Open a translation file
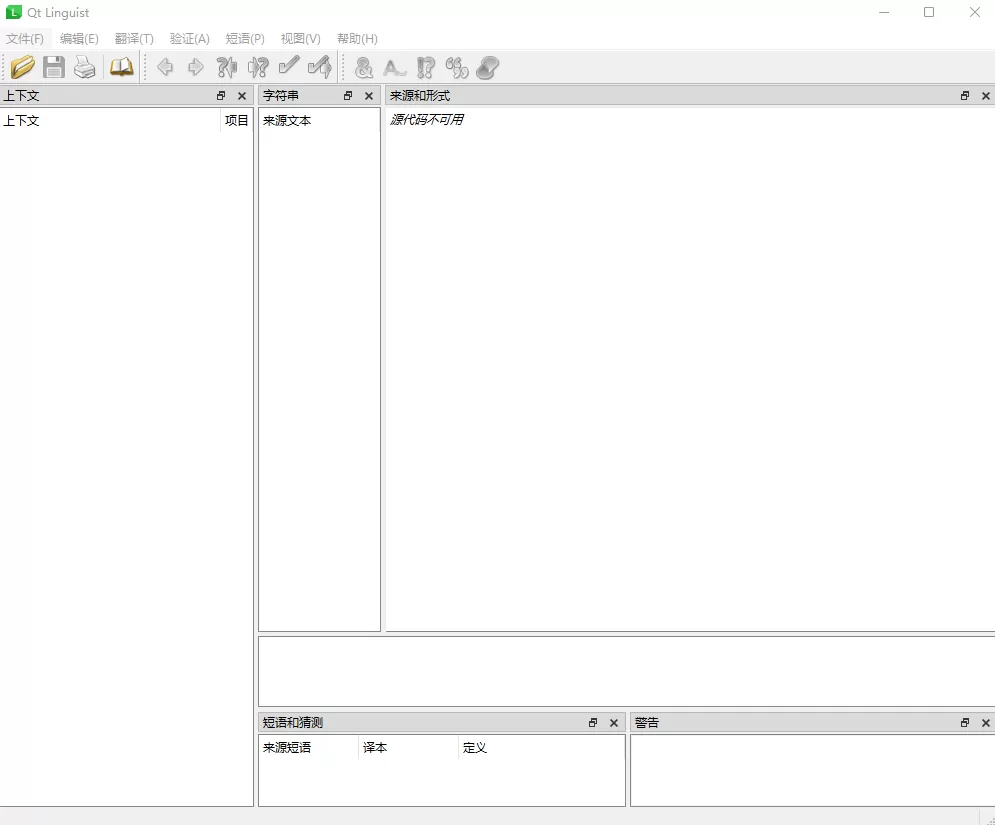Image resolution: width=995 pixels, height=825 pixels. tap(22, 67)
